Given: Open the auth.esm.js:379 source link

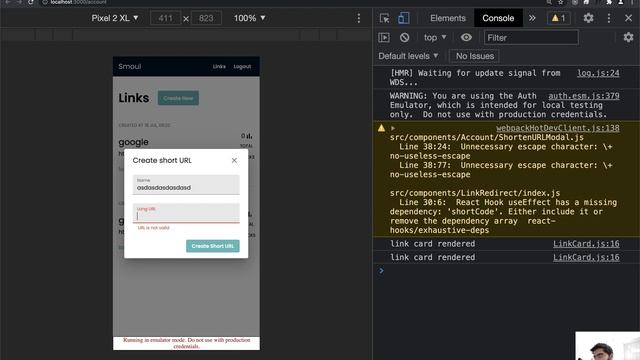Looking at the screenshot, I should point(584,96).
